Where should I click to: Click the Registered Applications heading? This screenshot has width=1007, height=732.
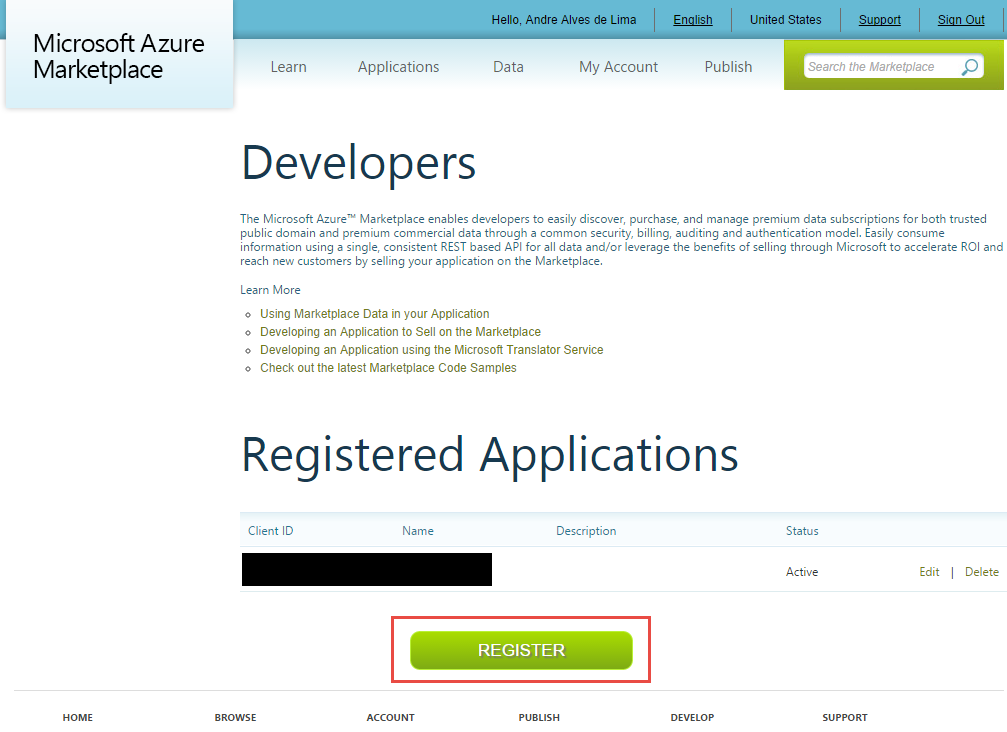tap(489, 455)
